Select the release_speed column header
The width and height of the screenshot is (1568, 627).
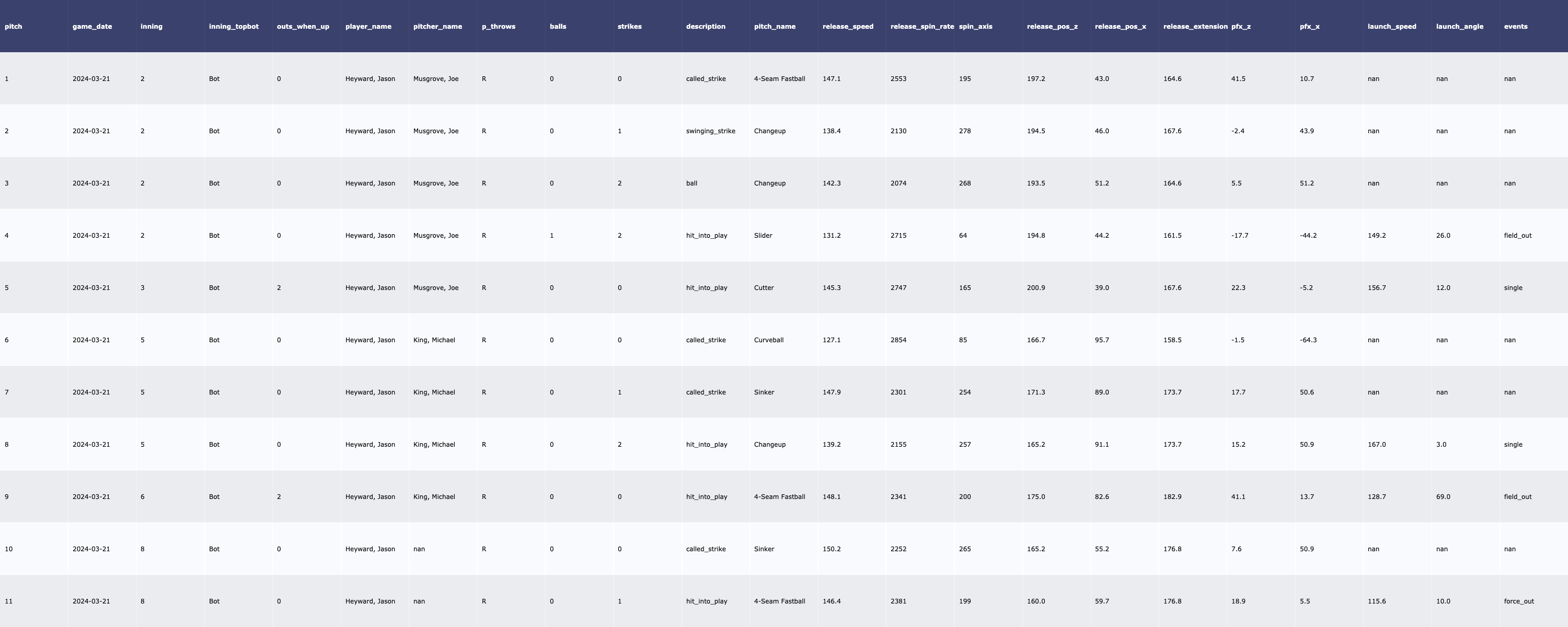847,27
